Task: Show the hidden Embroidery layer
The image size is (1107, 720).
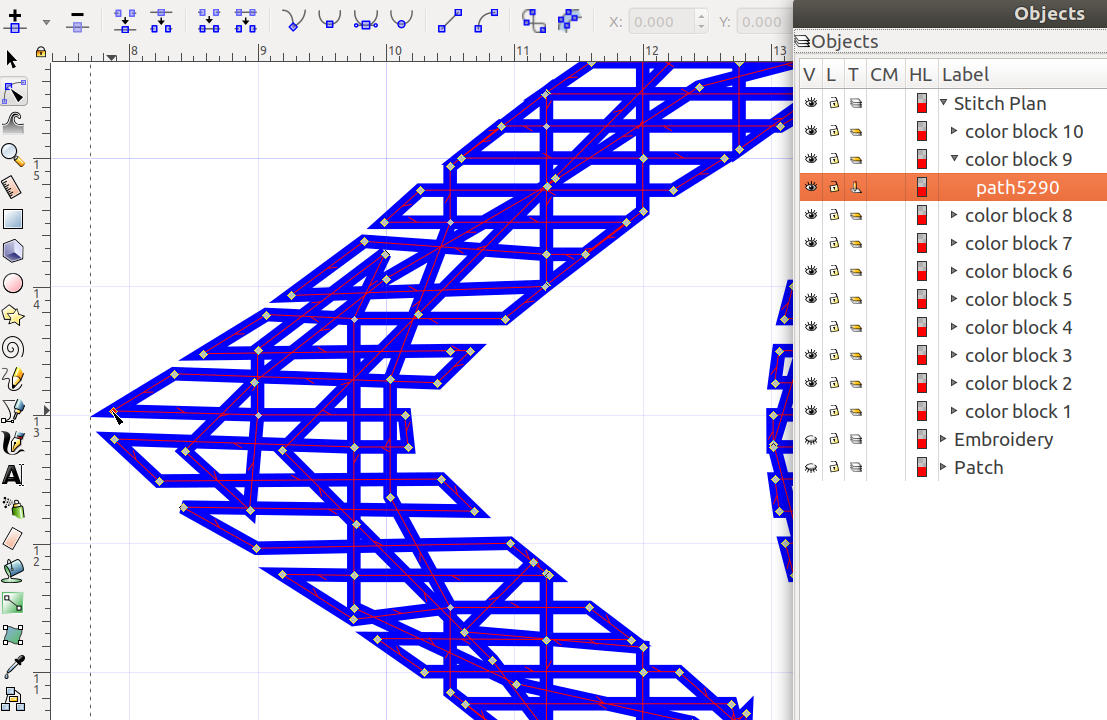Action: (x=810, y=439)
